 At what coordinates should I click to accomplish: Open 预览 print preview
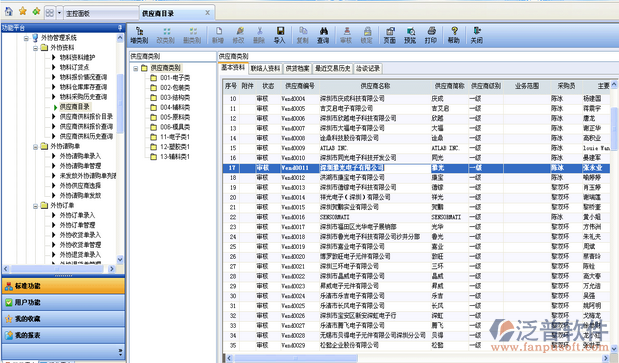410,35
